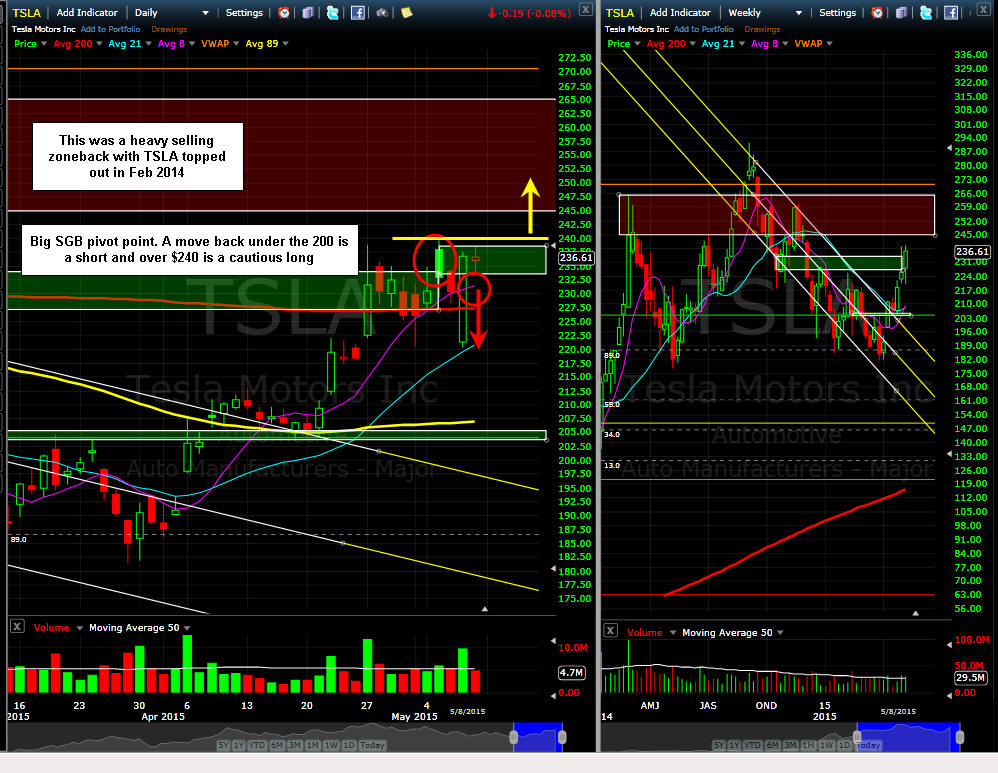Click the blue range selection in the Daily overview strip
Viewport: 998px width, 773px height.
click(538, 737)
